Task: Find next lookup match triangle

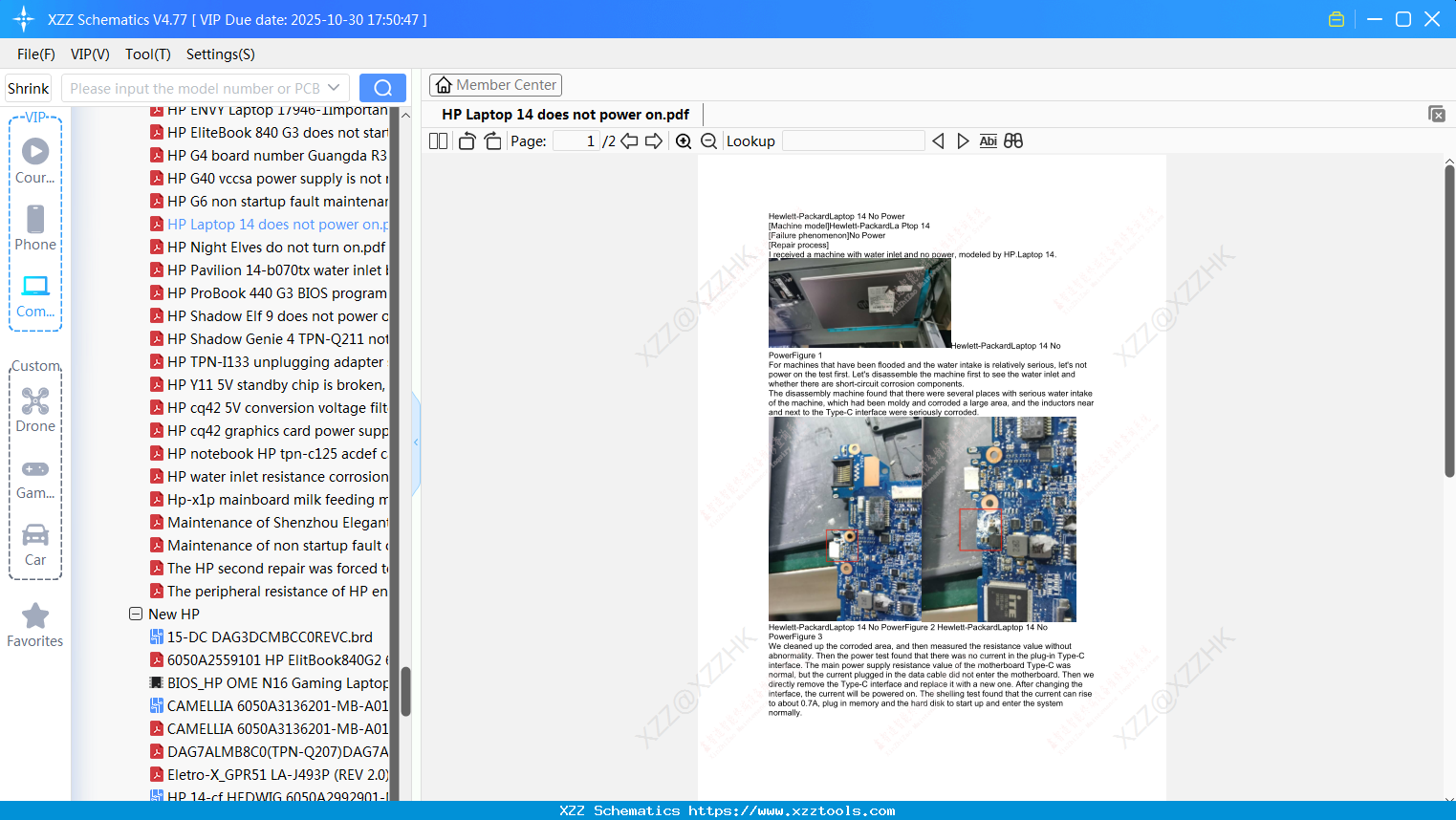Action: click(x=963, y=141)
